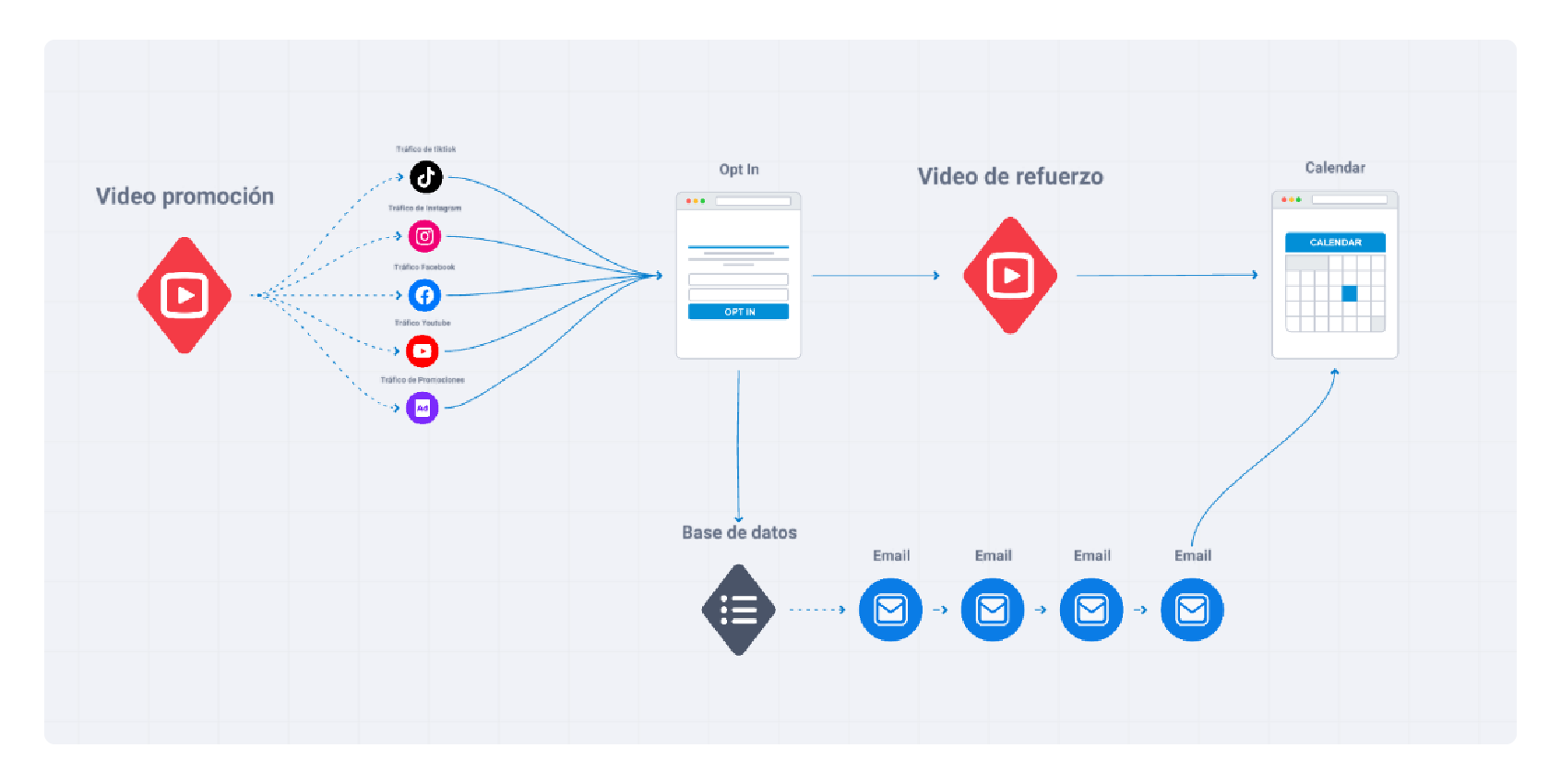
Task: Select the YouTube traffic icon
Action: click(423, 350)
